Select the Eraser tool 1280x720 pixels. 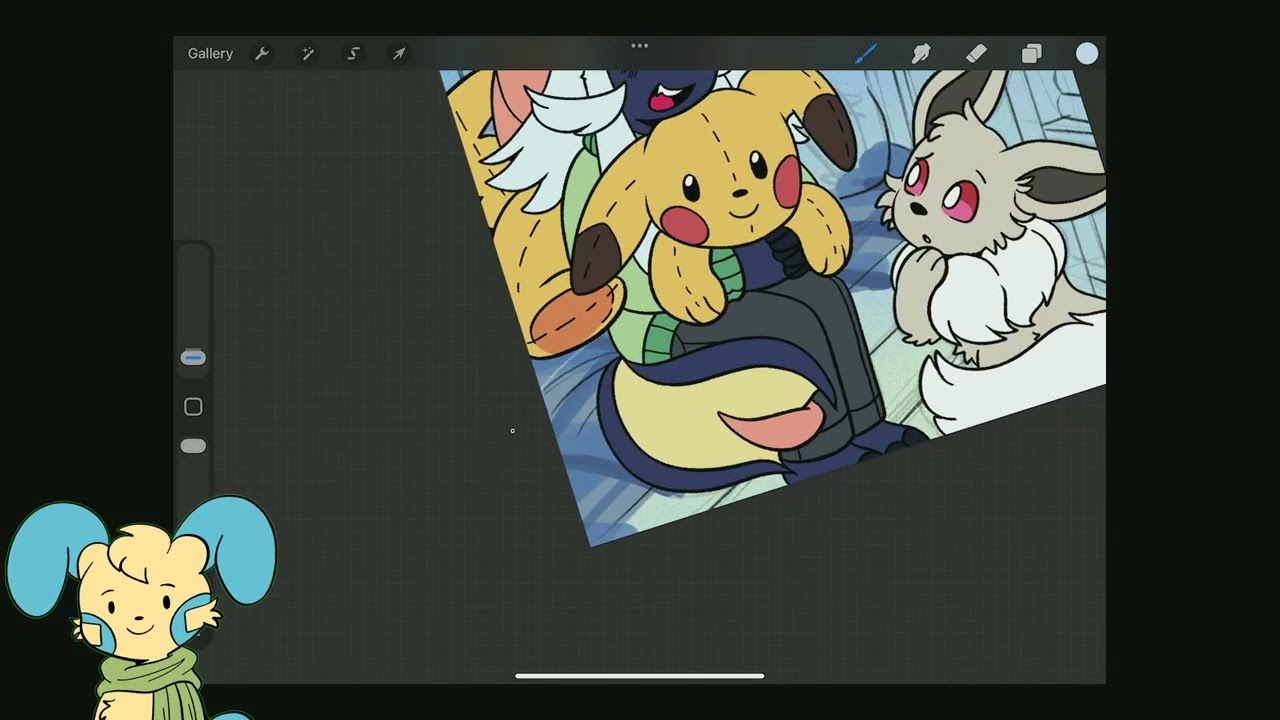tap(976, 53)
